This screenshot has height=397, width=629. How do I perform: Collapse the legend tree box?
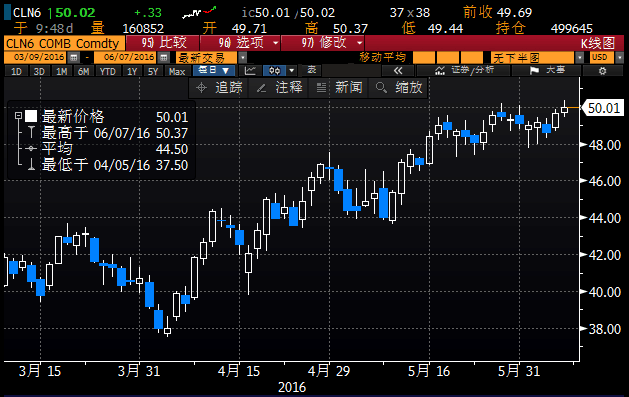(18, 116)
